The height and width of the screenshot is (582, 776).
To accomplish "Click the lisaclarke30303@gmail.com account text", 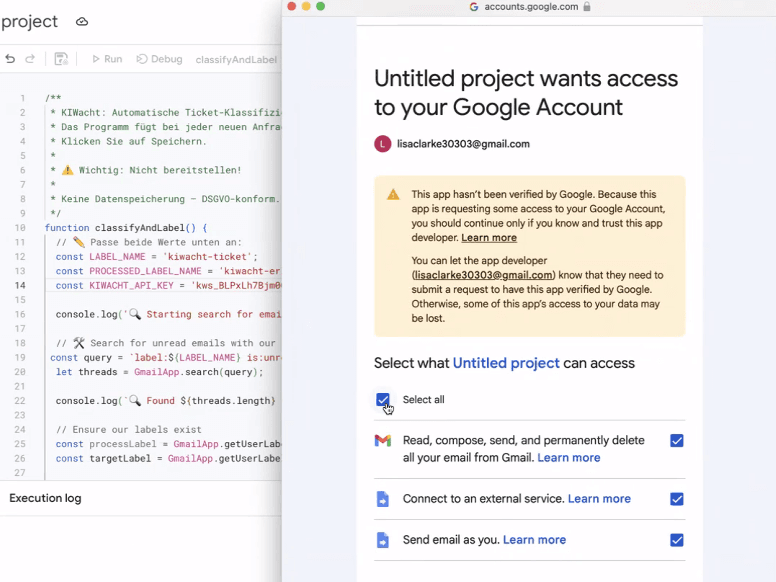I will (x=463, y=144).
